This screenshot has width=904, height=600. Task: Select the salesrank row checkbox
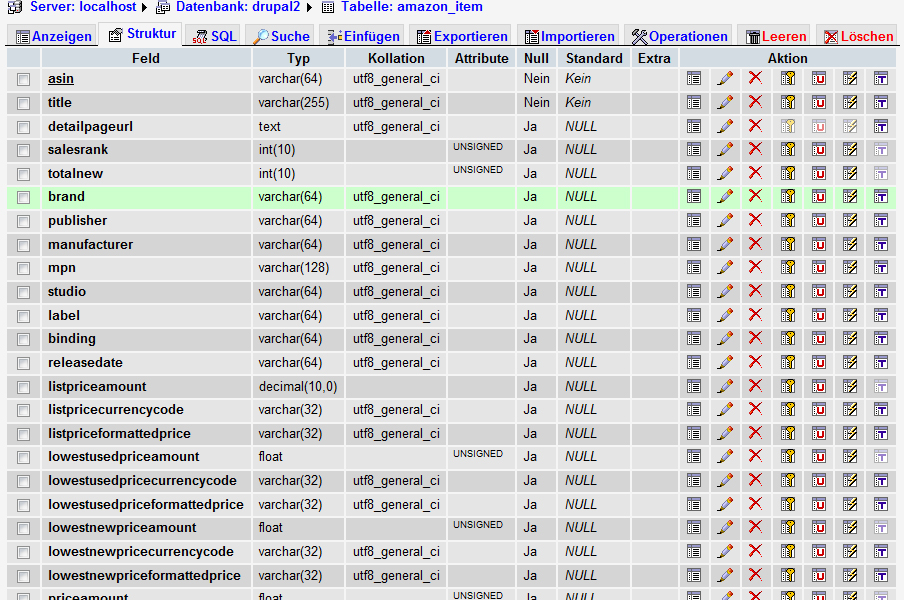(x=23, y=150)
